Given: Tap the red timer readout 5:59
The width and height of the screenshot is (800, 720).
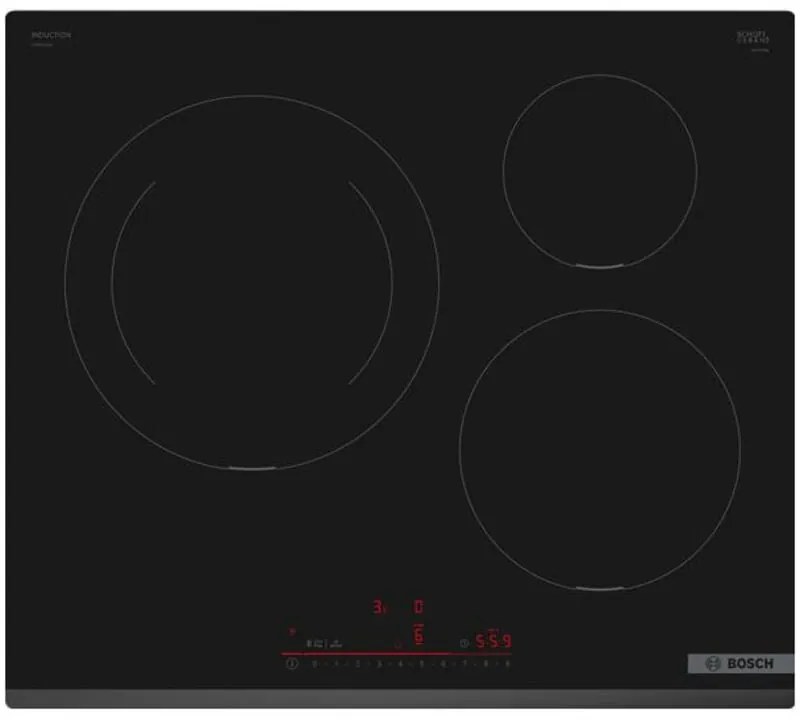Looking at the screenshot, I should [x=493, y=642].
